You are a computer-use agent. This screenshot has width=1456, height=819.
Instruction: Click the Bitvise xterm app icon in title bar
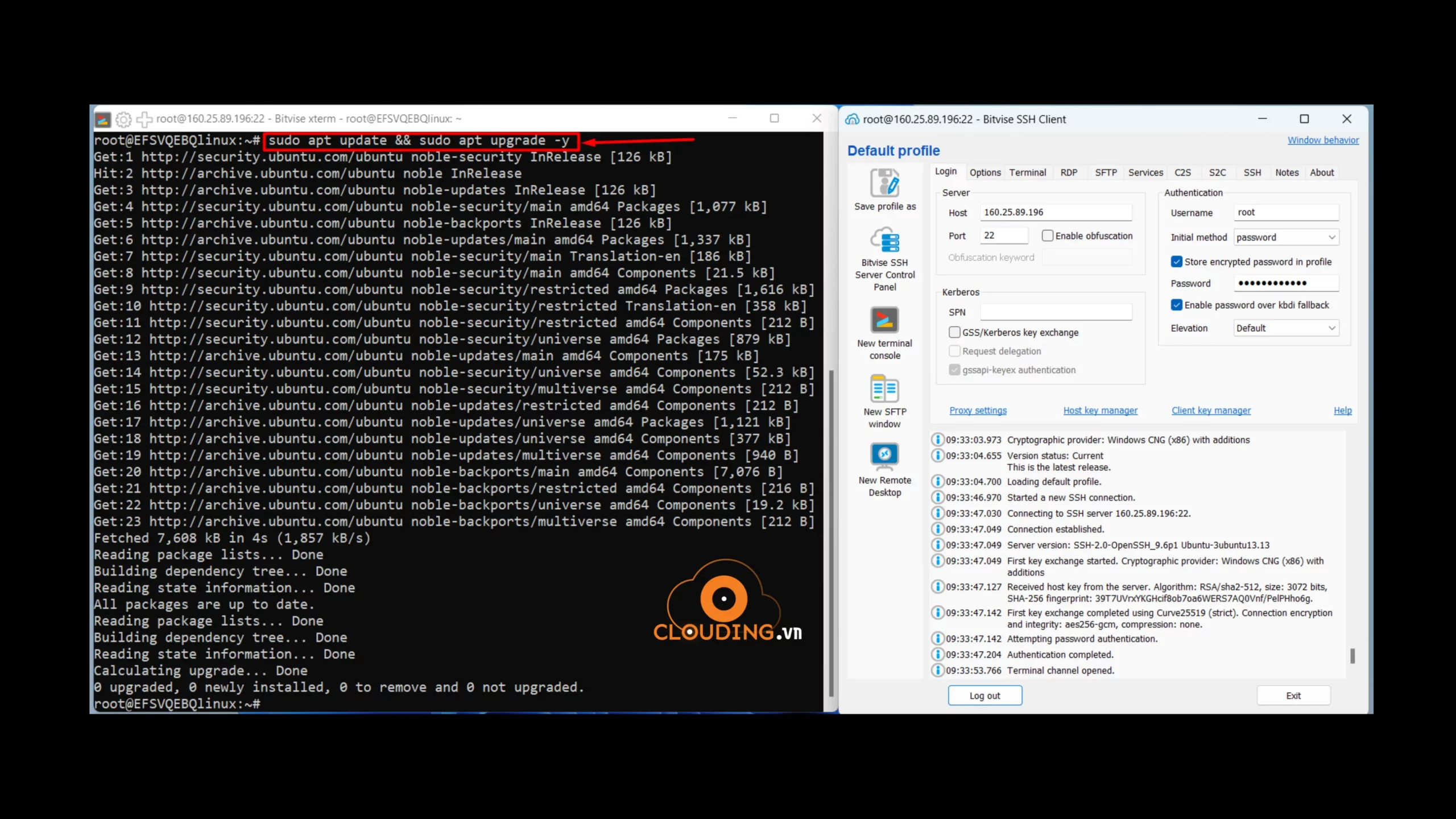point(103,119)
